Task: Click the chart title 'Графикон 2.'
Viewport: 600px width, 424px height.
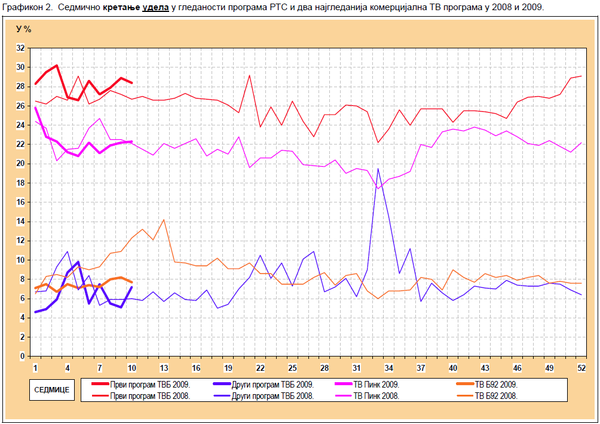Action: (x=27, y=7)
